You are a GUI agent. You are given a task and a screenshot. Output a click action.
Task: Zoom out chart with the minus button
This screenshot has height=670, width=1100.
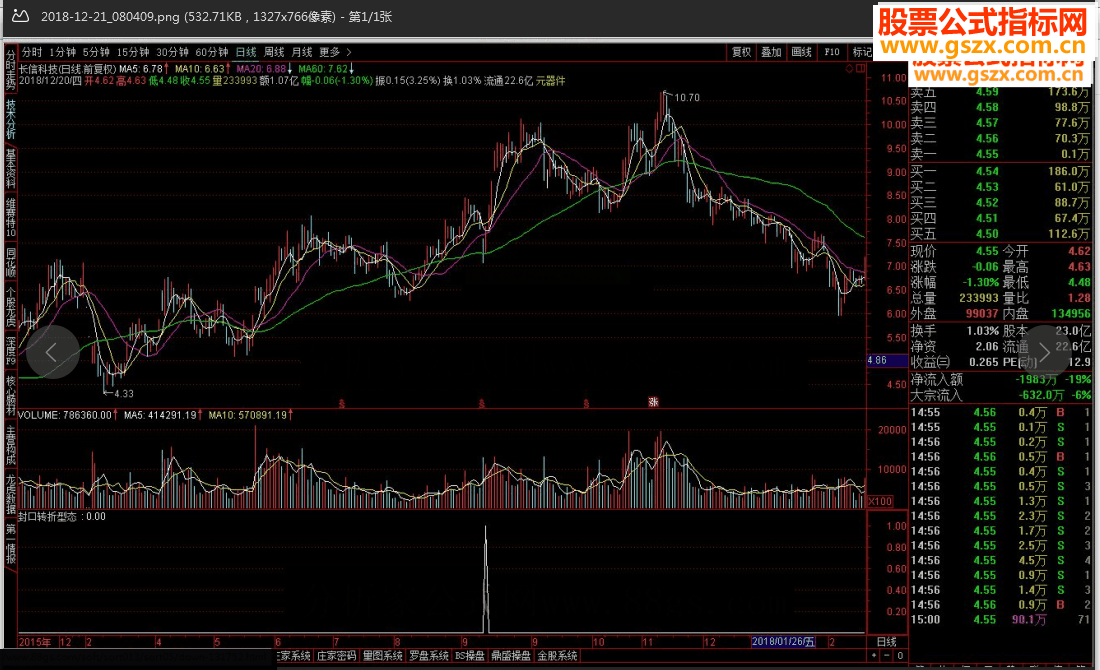(x=887, y=656)
